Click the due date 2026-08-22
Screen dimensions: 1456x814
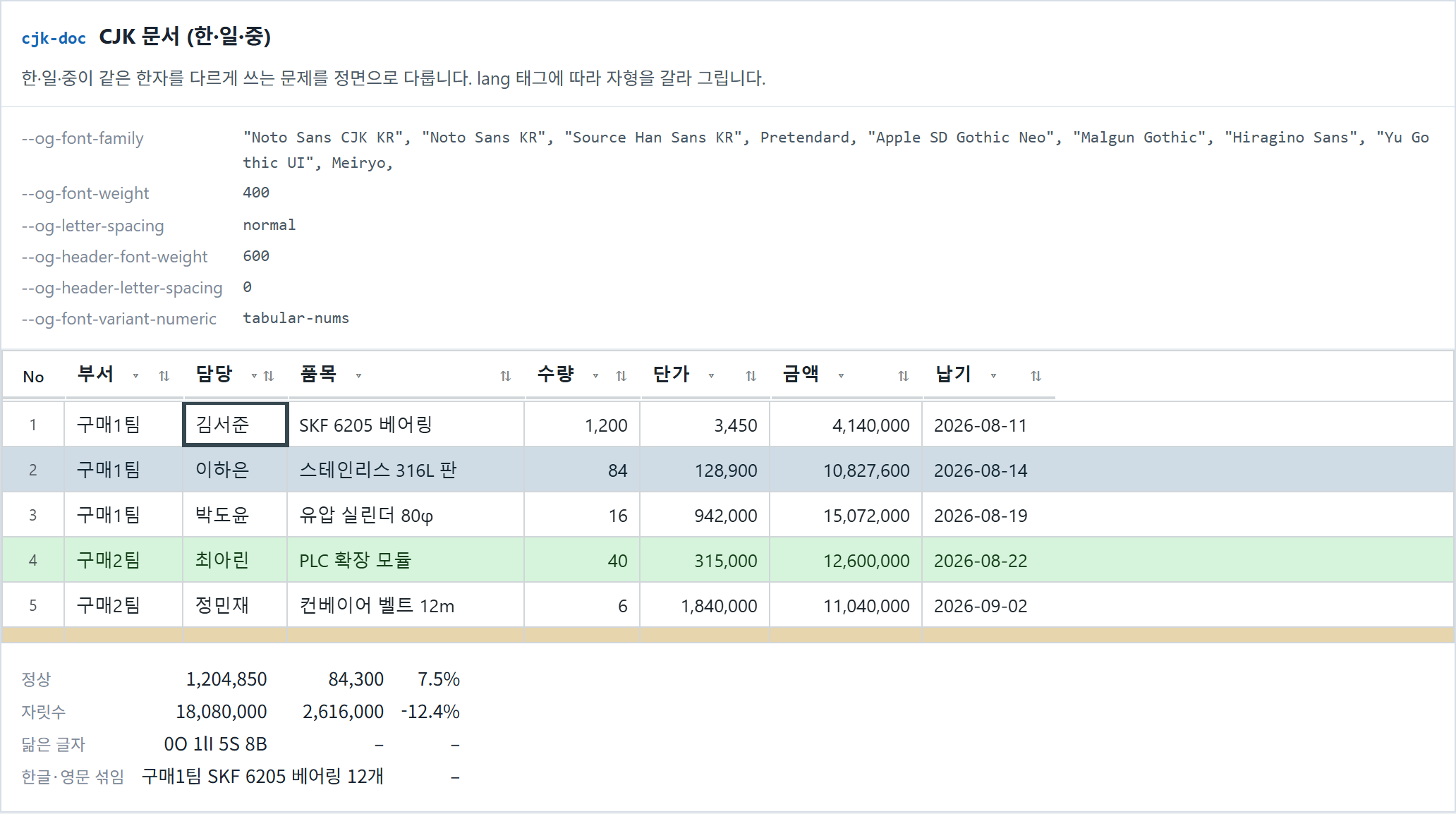point(981,561)
